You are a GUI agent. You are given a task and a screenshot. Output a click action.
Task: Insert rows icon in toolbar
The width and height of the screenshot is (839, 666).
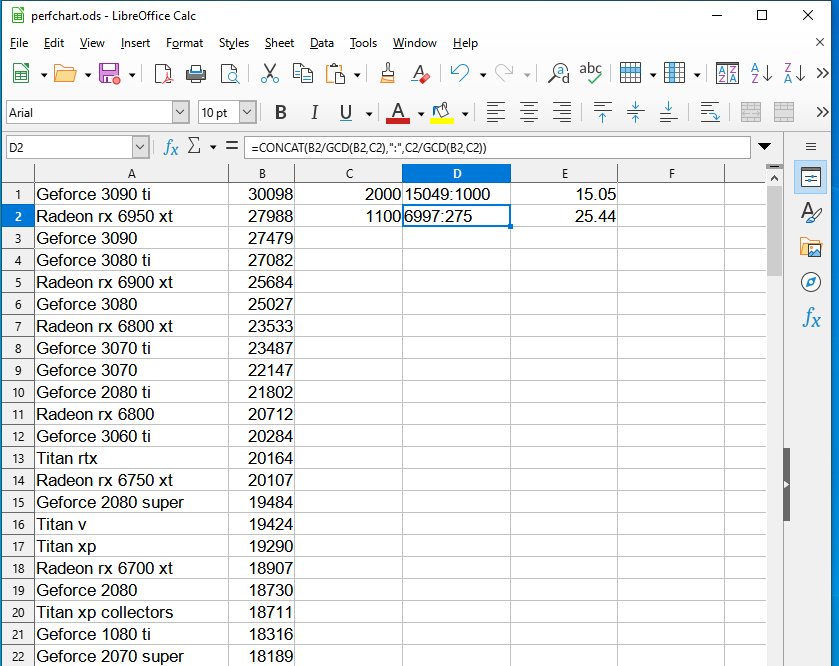(630, 74)
